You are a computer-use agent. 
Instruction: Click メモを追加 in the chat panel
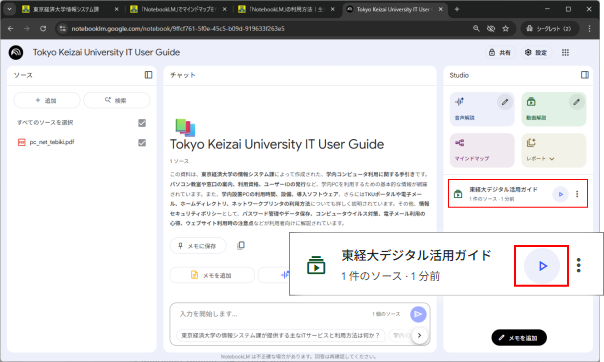tap(212, 275)
